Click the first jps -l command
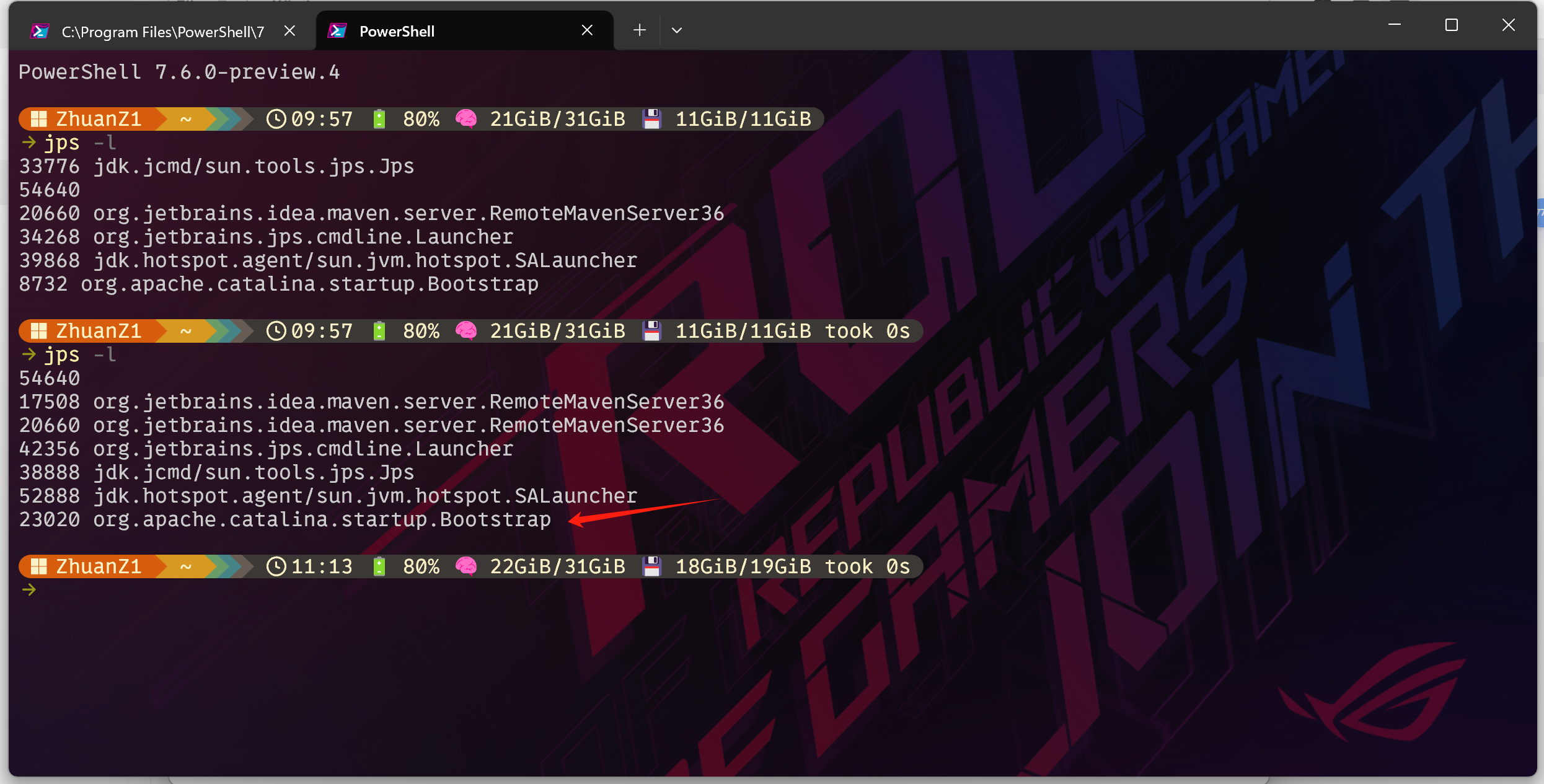 tap(79, 143)
